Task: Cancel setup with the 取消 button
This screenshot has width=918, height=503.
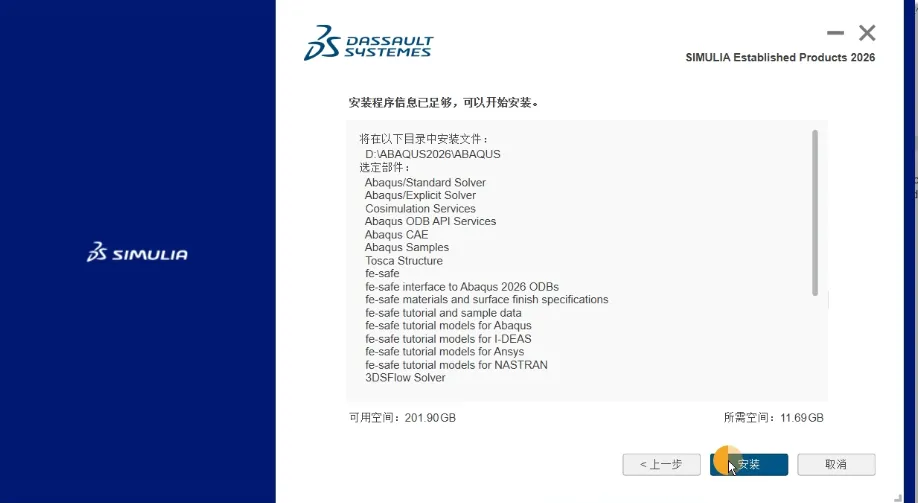Action: point(836,464)
